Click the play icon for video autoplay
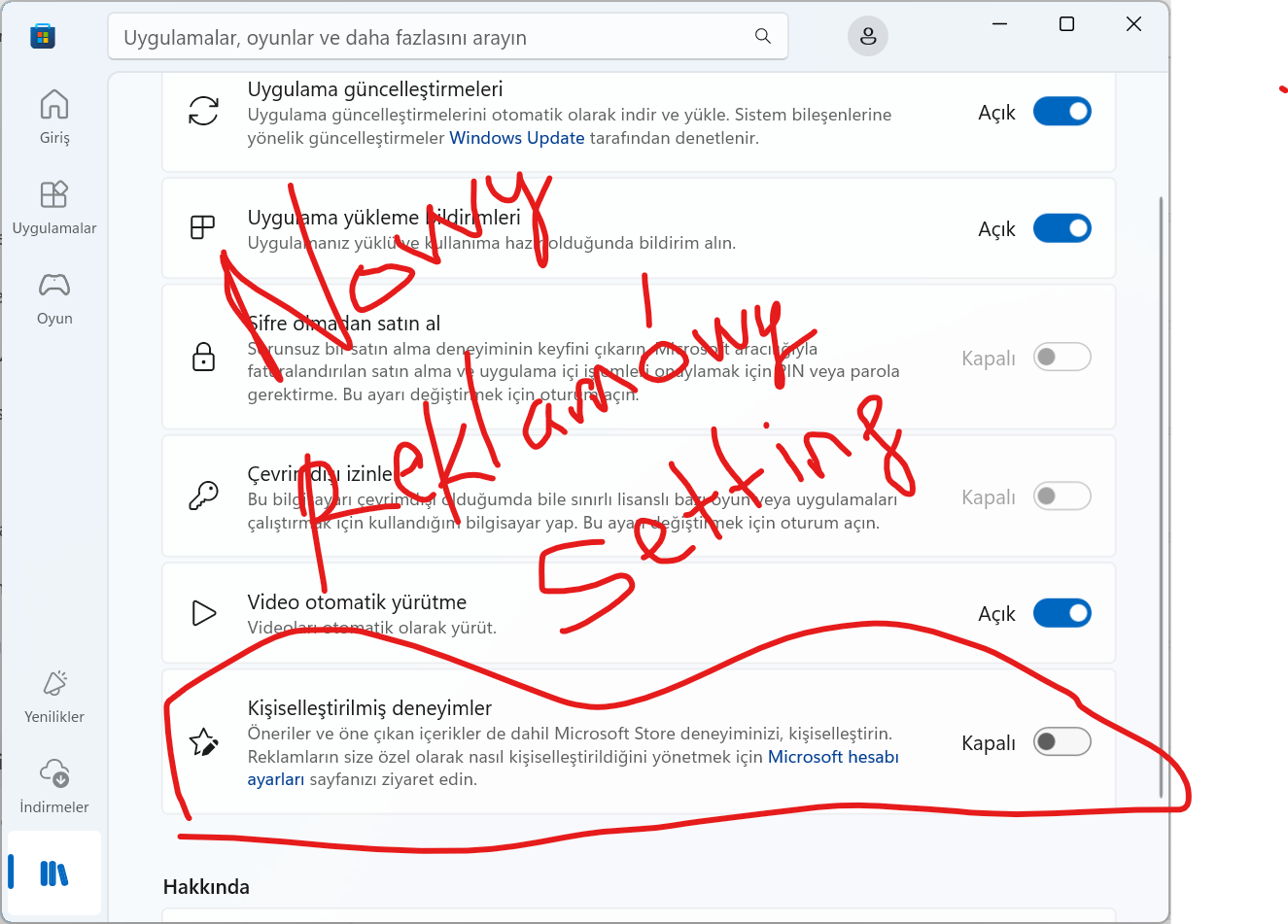 point(203,613)
